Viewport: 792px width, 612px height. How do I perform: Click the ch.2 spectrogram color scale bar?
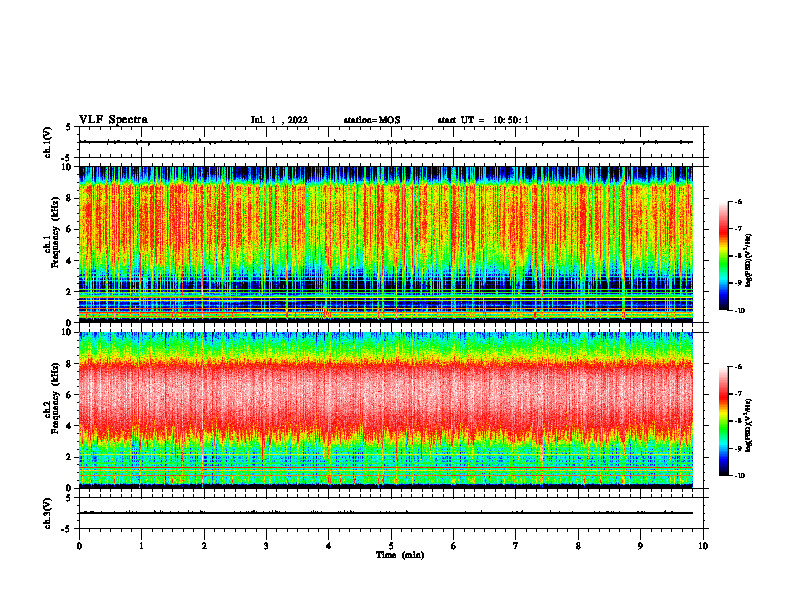pyautogui.click(x=724, y=421)
